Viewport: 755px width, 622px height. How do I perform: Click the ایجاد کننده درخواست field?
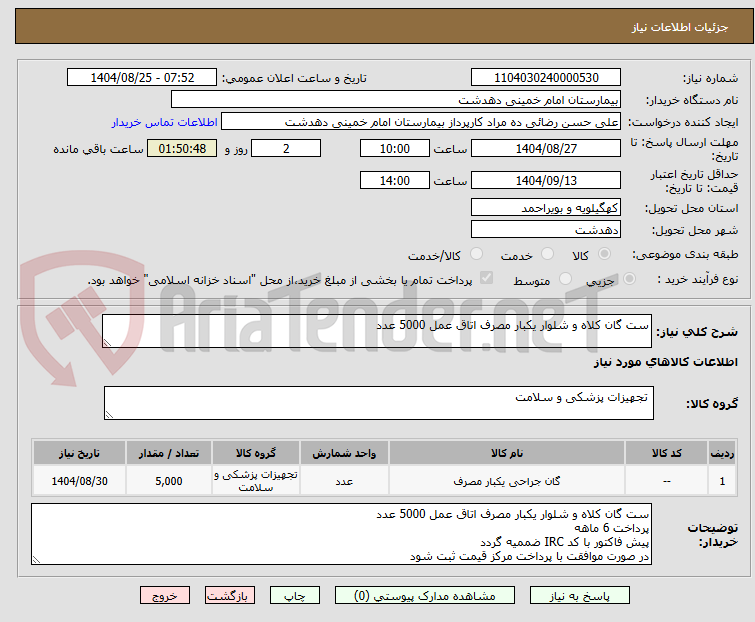coord(421,122)
